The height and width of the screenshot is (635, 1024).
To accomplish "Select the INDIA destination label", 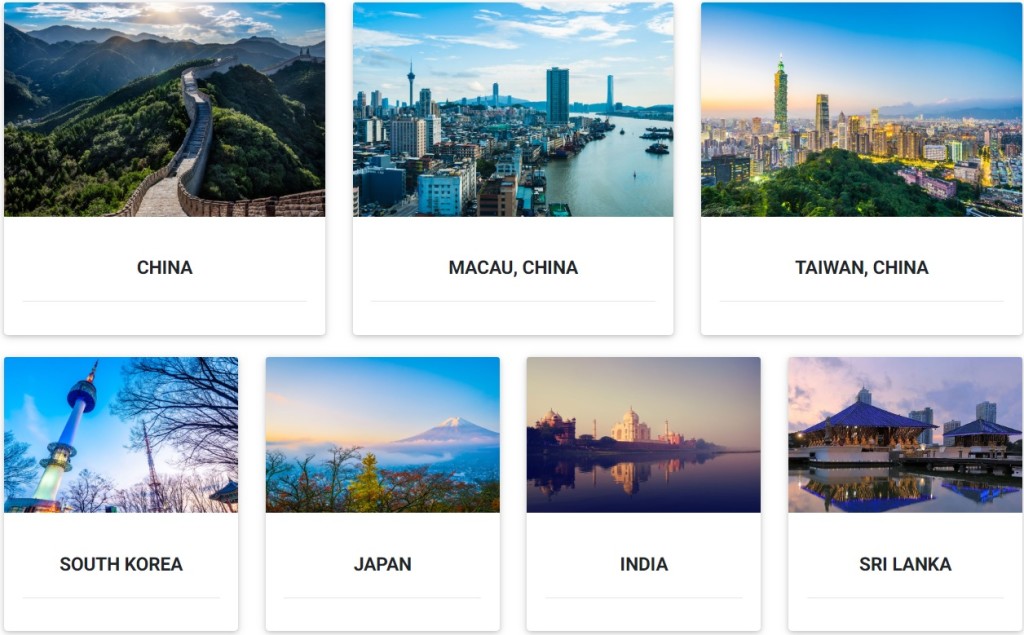I will click(643, 564).
